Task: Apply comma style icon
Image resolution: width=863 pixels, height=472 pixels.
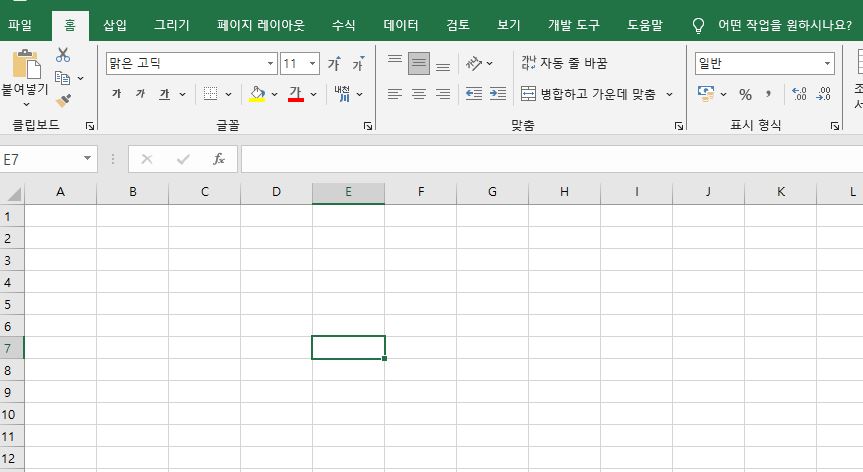Action: point(768,94)
